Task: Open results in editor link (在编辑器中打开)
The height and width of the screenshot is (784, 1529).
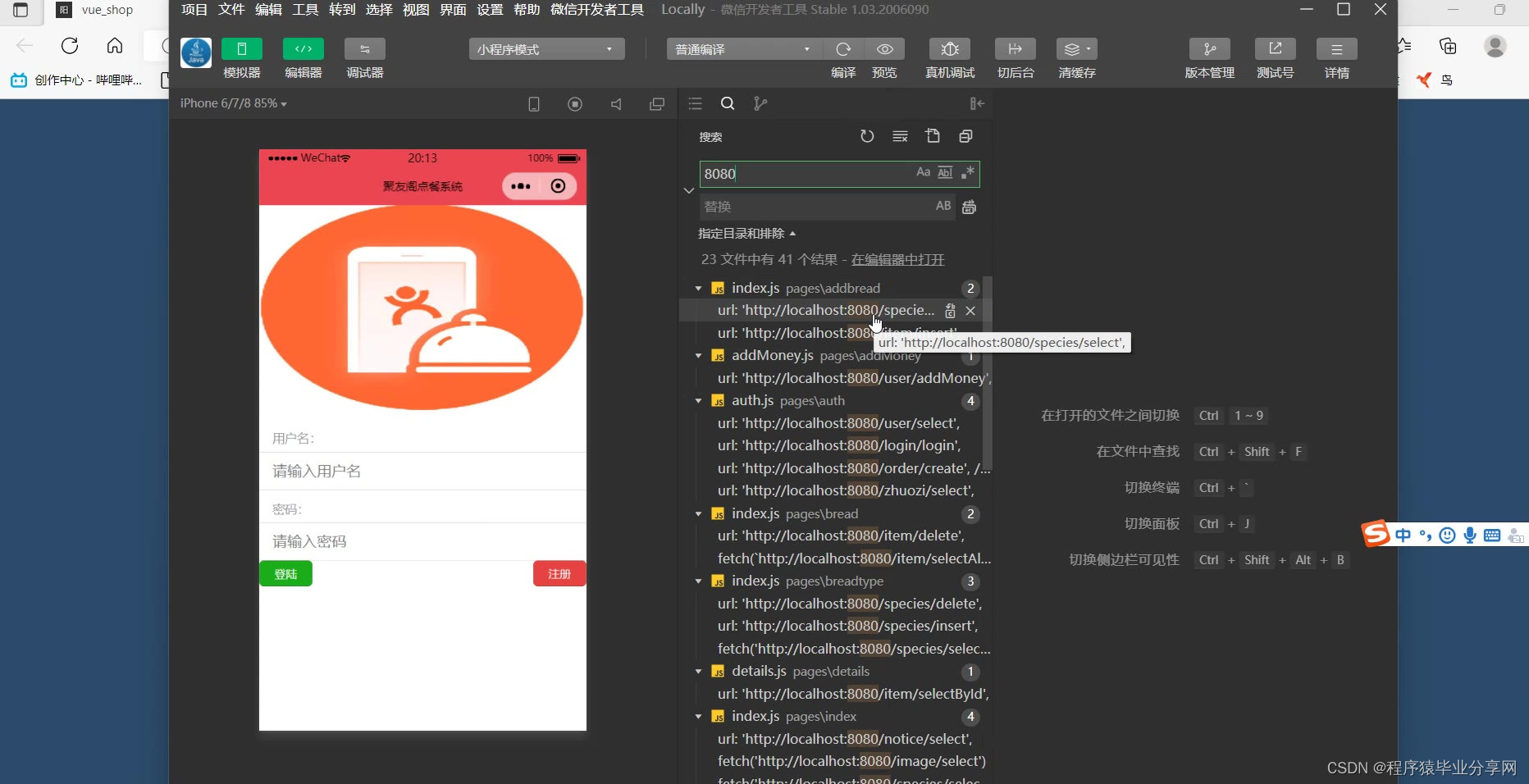Action: pyautogui.click(x=897, y=259)
